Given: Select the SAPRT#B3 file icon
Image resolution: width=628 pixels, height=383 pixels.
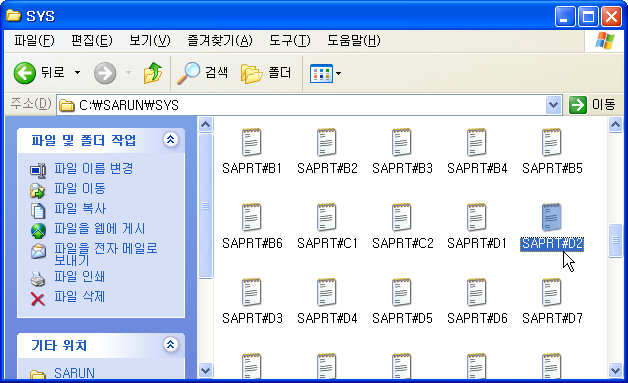Looking at the screenshot, I should coord(402,142).
